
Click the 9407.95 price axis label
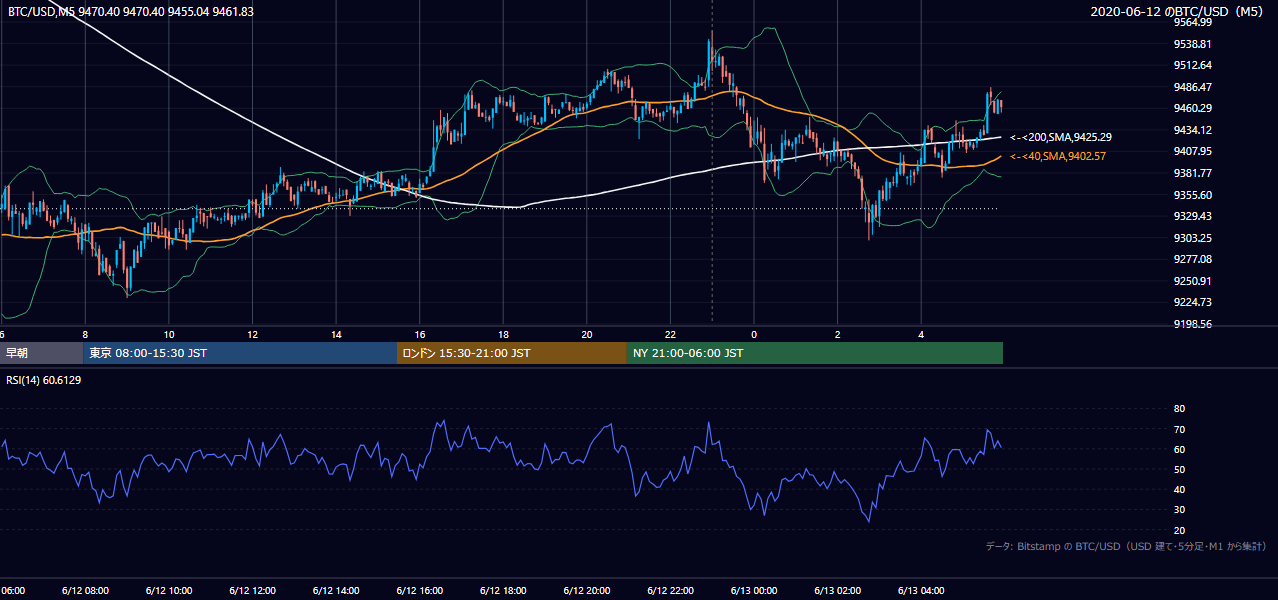click(x=1193, y=151)
